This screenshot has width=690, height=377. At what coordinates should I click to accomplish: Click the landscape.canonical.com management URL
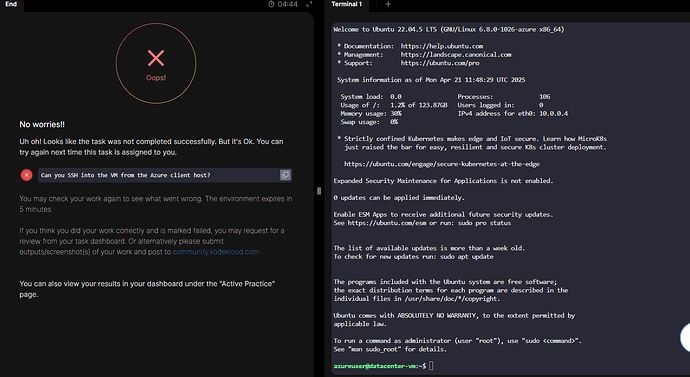[456, 55]
